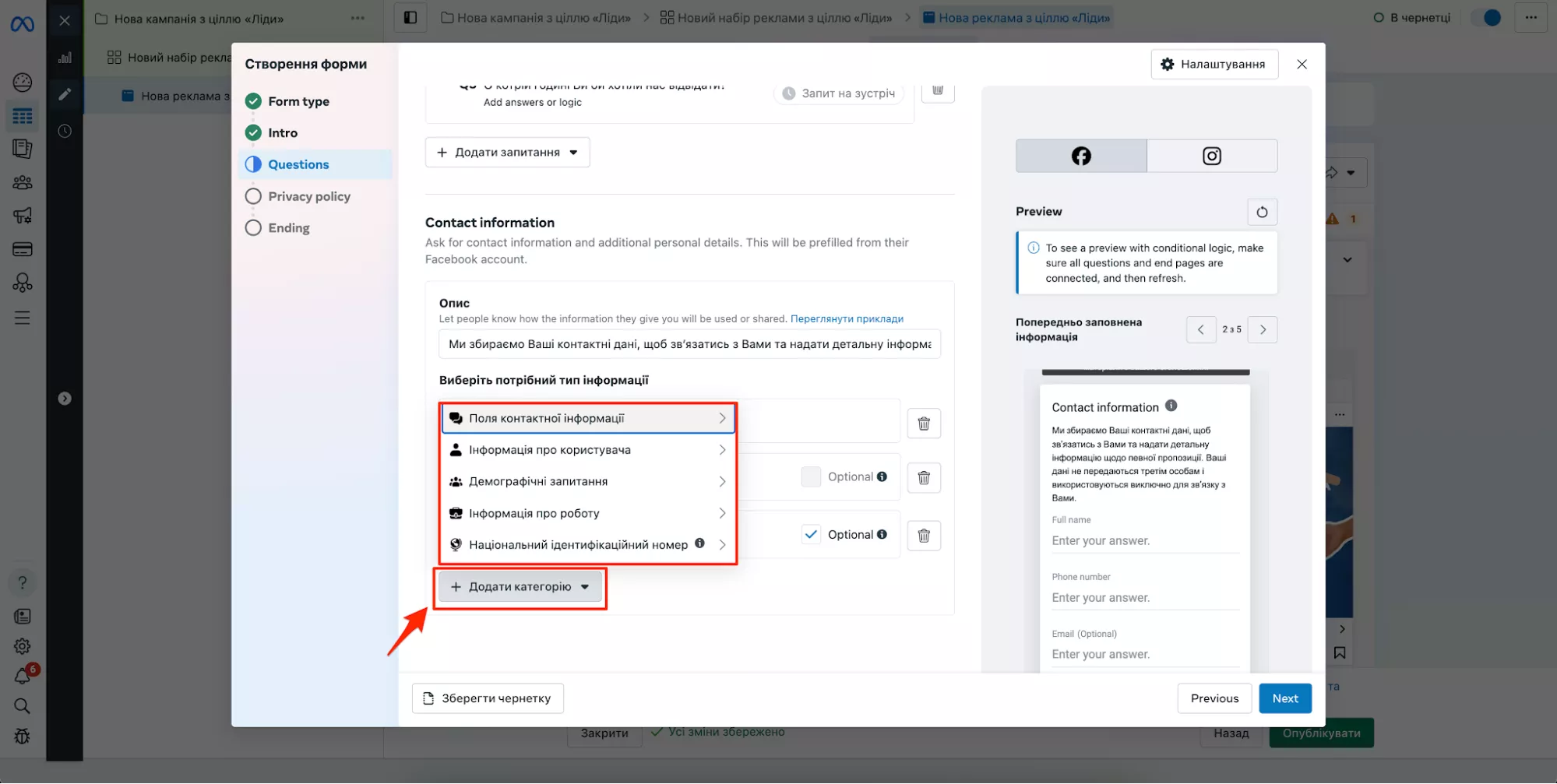Screen dimensions: 1557x784
Task: Expand Демографічні запитання submenu
Action: point(588,482)
